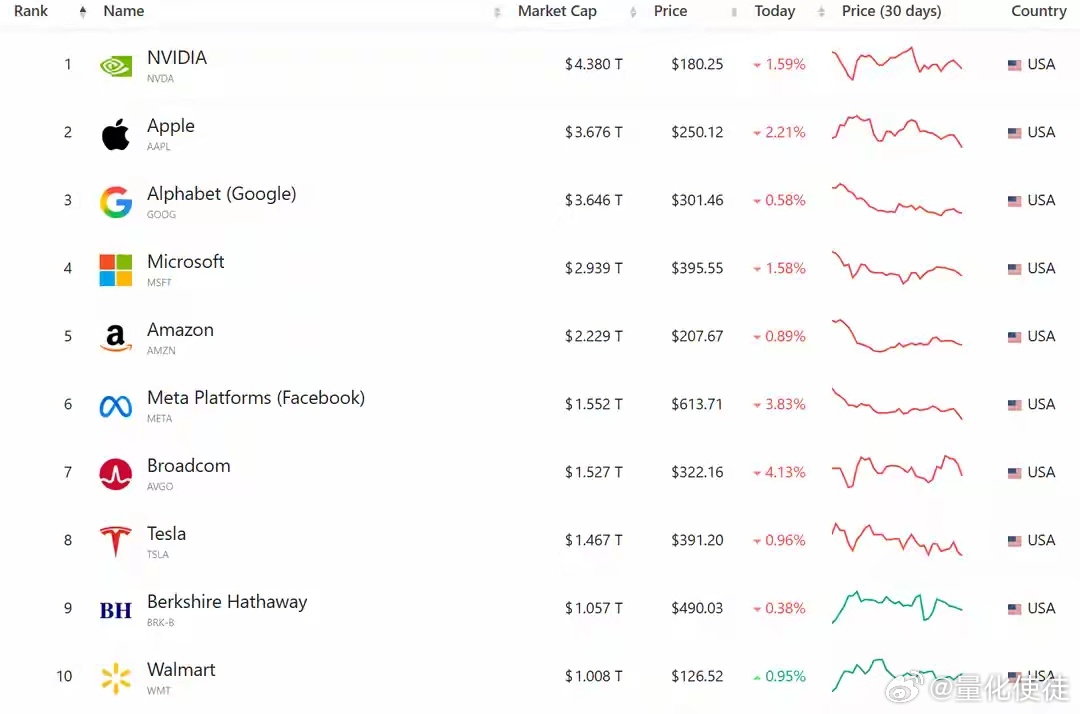Click the Name column header
The width and height of the screenshot is (1080, 714).
click(124, 11)
